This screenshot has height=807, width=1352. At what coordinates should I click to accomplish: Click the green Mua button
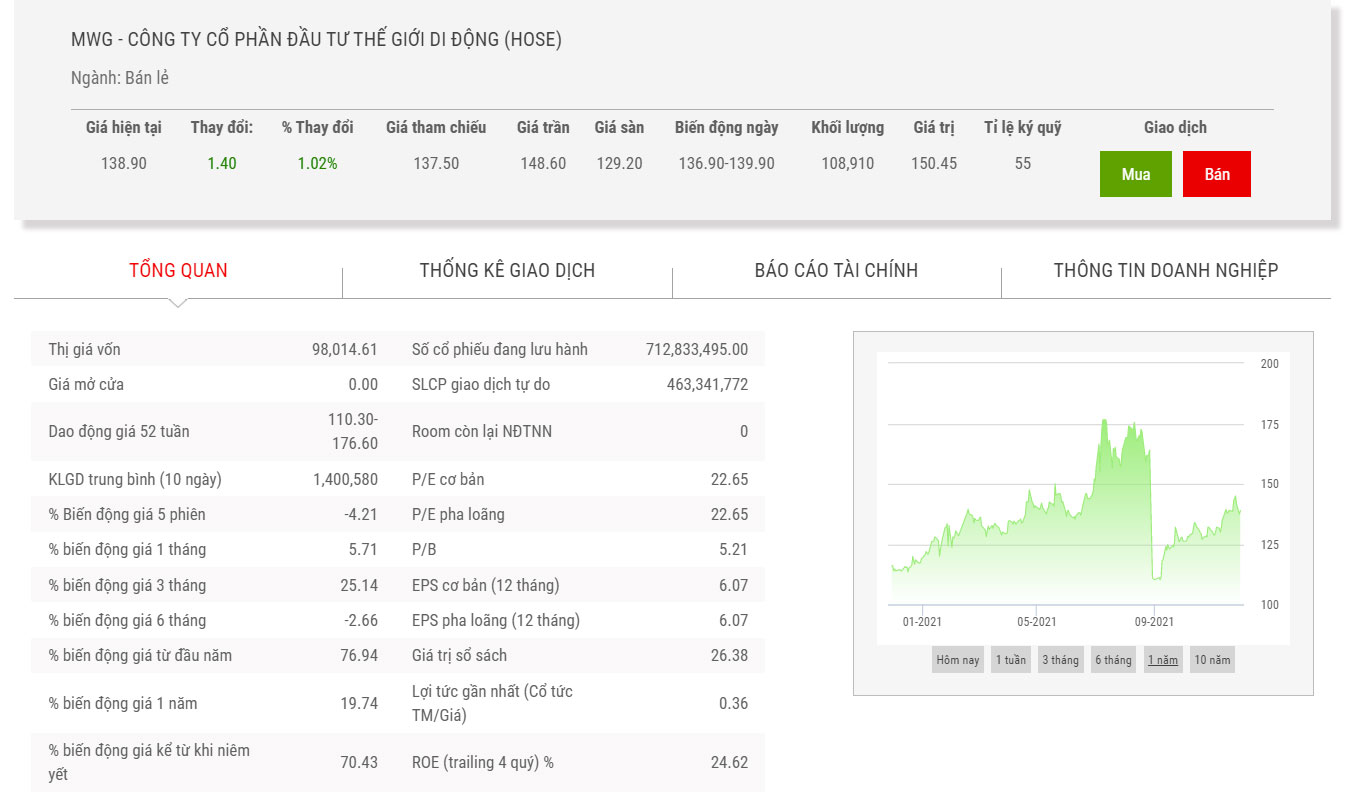(1135, 174)
